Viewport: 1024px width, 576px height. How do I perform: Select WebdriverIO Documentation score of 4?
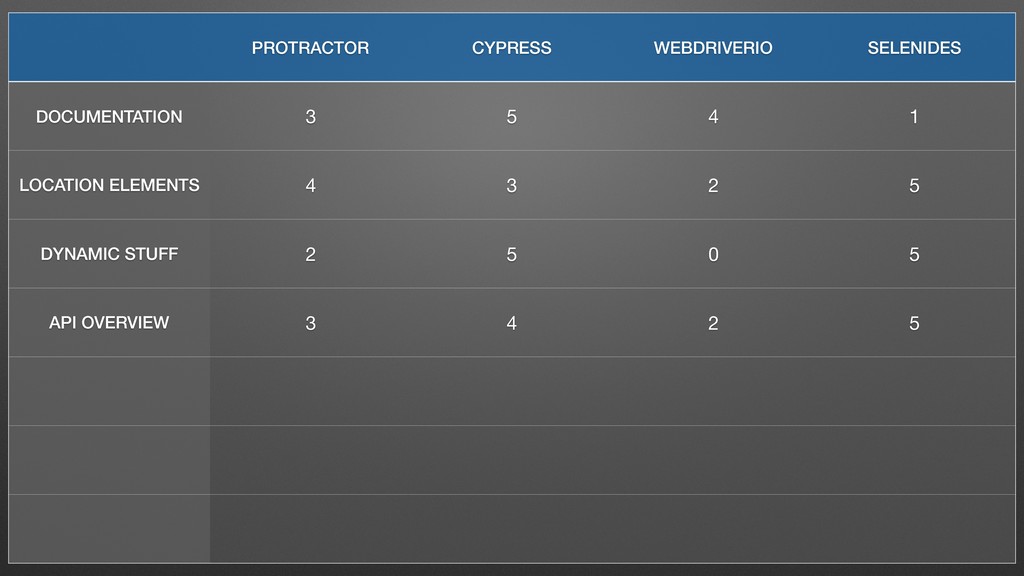coord(712,117)
